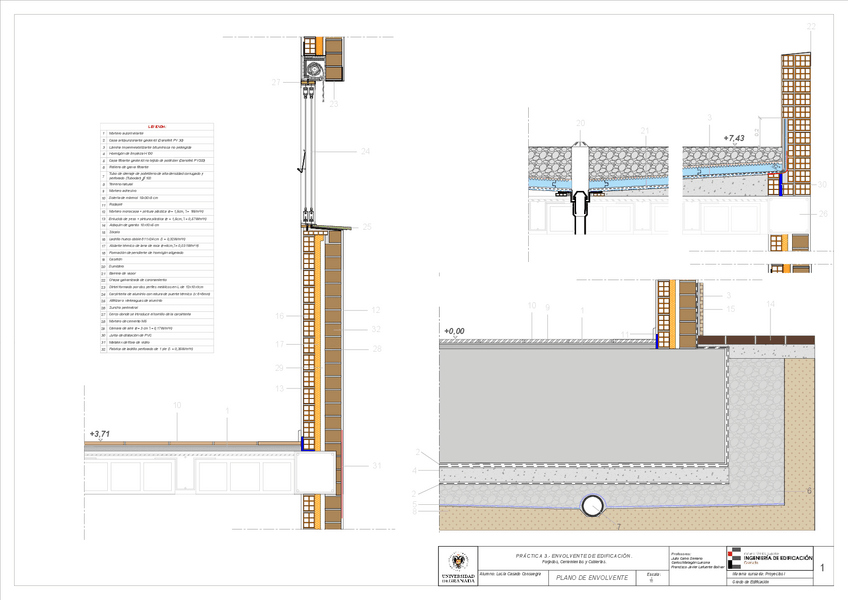The width and height of the screenshot is (848, 600).
Task: Click callout number 23 below shutter box
Action: pyautogui.click(x=334, y=103)
